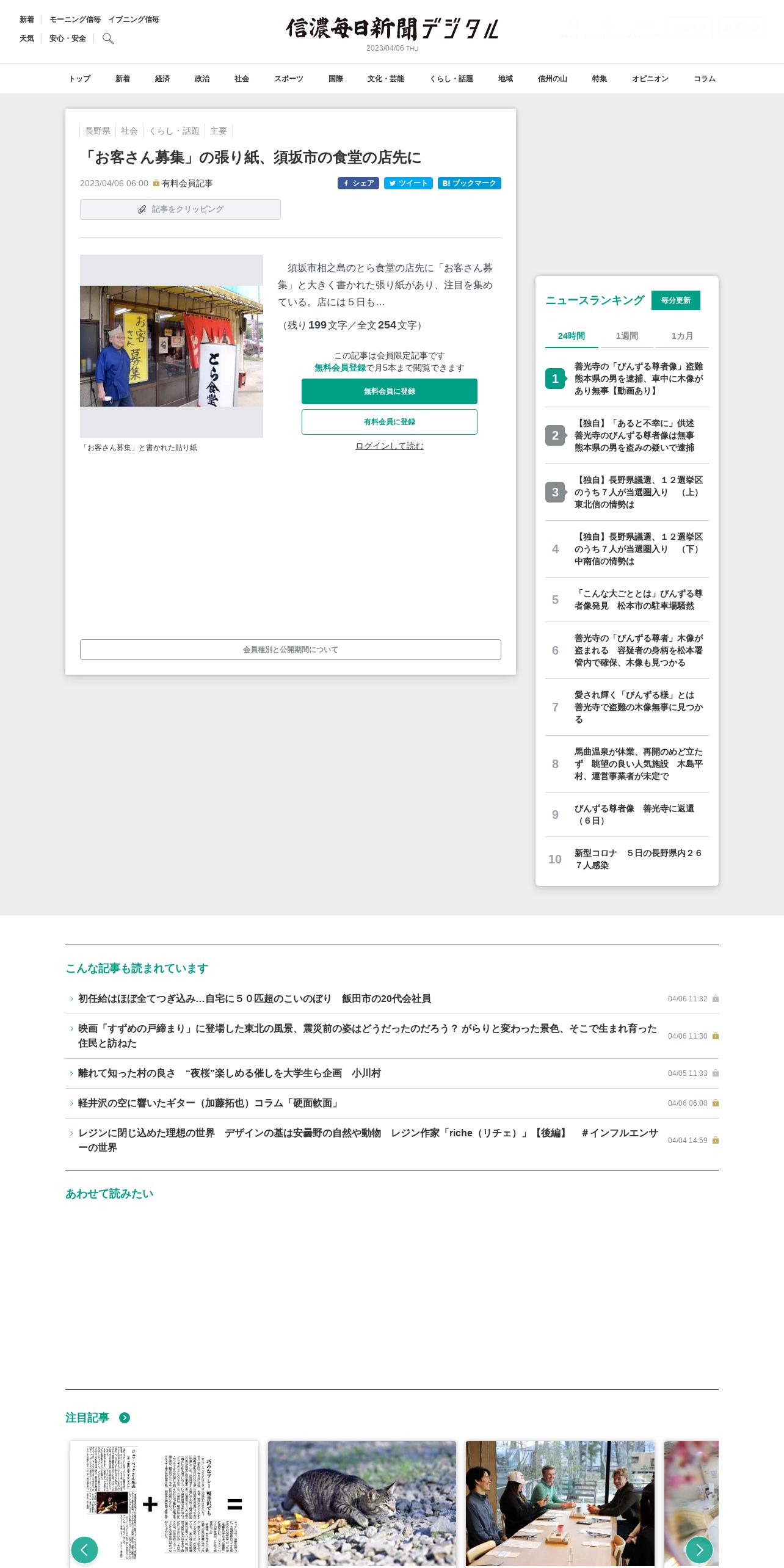Select the 24時間 ranking tab

[572, 336]
